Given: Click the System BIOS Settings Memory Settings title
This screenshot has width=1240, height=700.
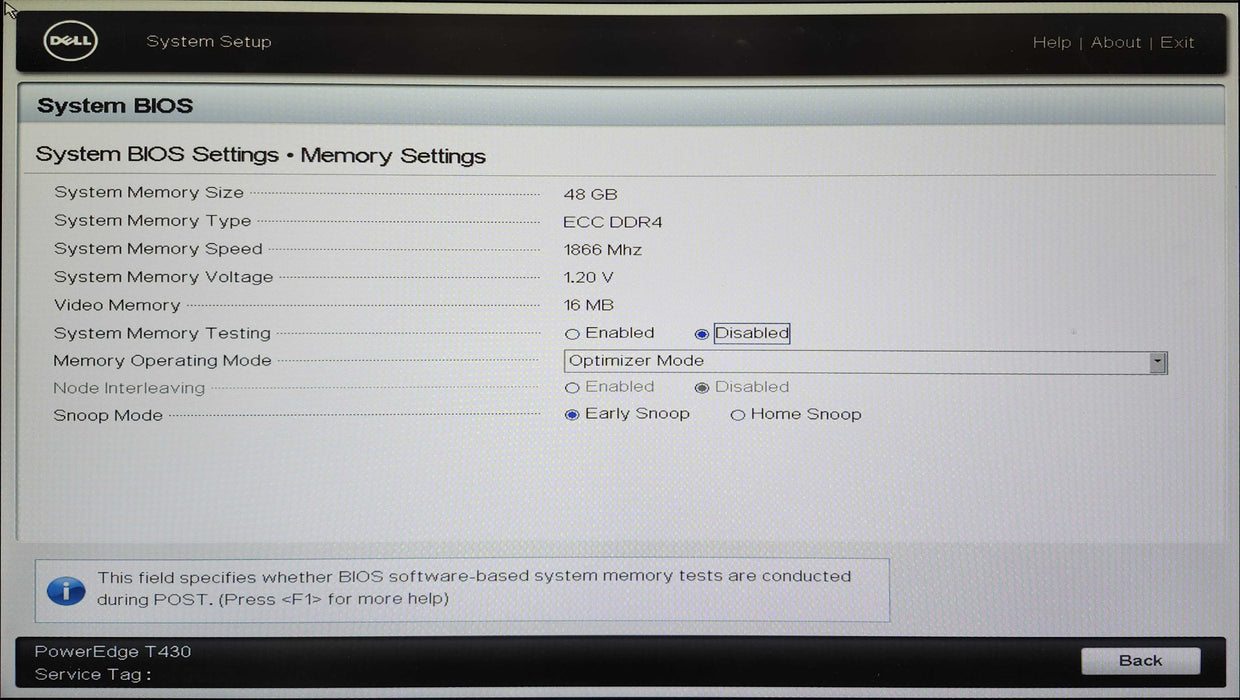Looking at the screenshot, I should click(261, 155).
